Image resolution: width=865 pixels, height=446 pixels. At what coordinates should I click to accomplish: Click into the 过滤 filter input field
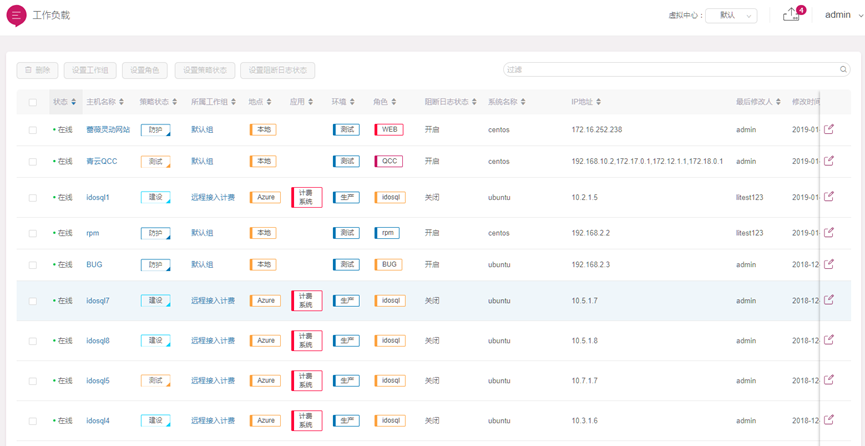pos(670,70)
